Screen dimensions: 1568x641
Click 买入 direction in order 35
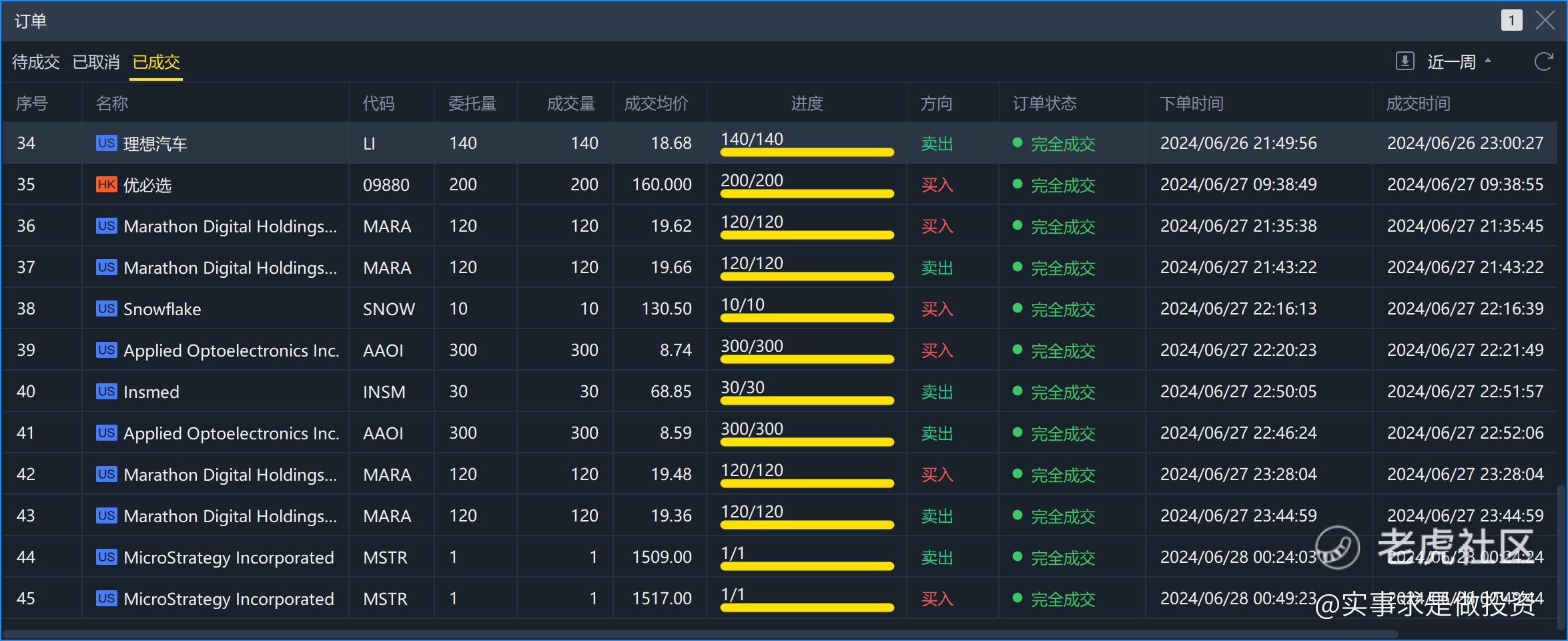(937, 185)
